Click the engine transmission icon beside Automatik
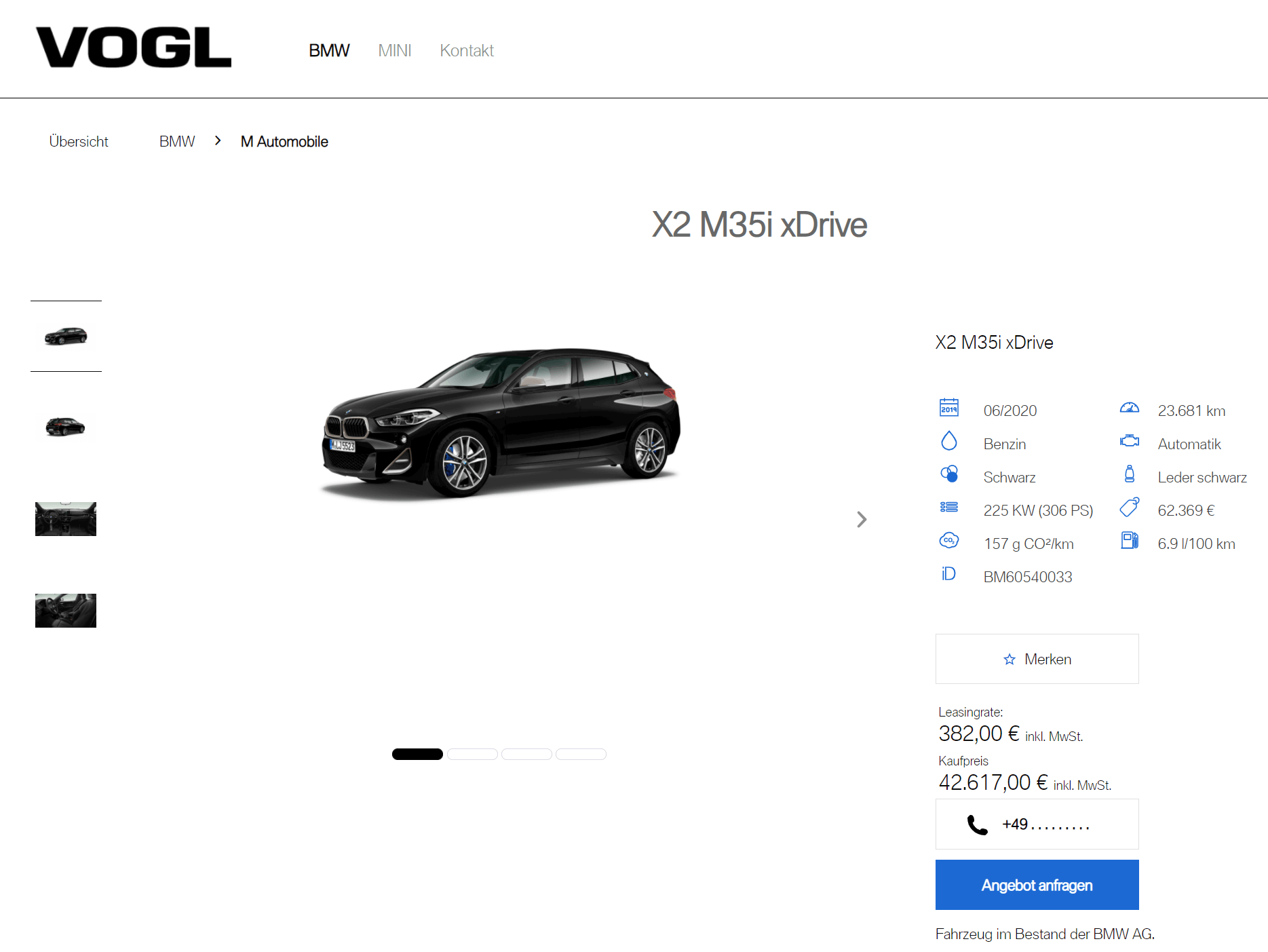Image resolution: width=1268 pixels, height=952 pixels. [x=1129, y=441]
